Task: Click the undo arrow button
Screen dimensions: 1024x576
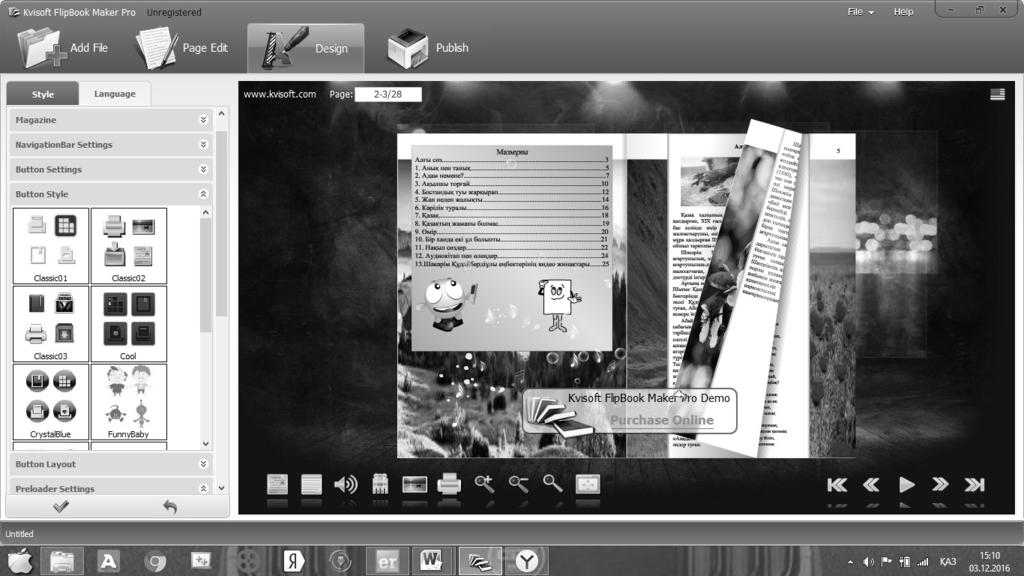Action: (170, 506)
